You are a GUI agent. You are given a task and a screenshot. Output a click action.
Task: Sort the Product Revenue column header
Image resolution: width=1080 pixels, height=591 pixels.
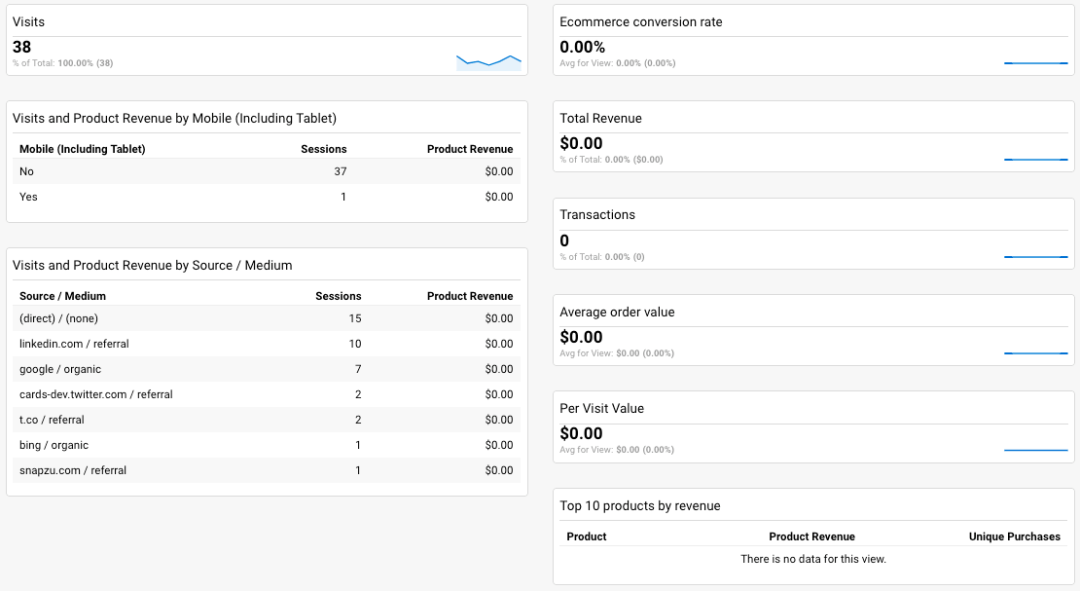coord(470,295)
